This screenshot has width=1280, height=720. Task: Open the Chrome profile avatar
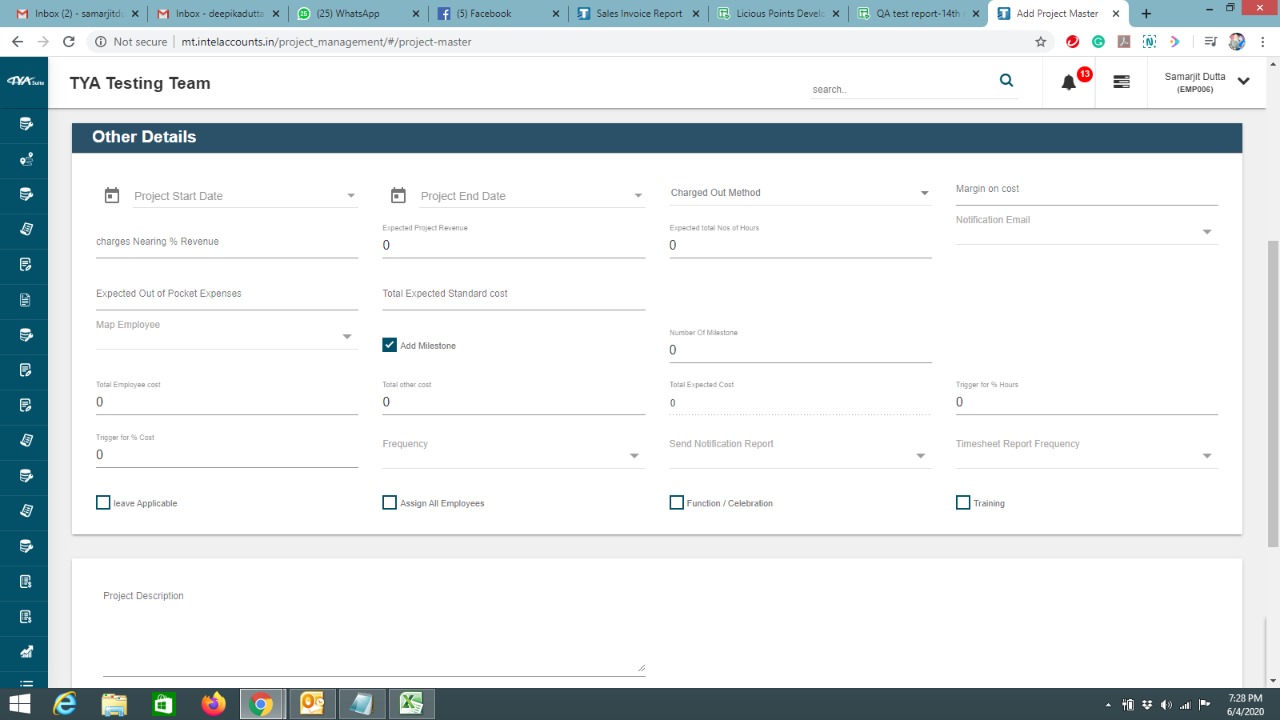coord(1237,42)
